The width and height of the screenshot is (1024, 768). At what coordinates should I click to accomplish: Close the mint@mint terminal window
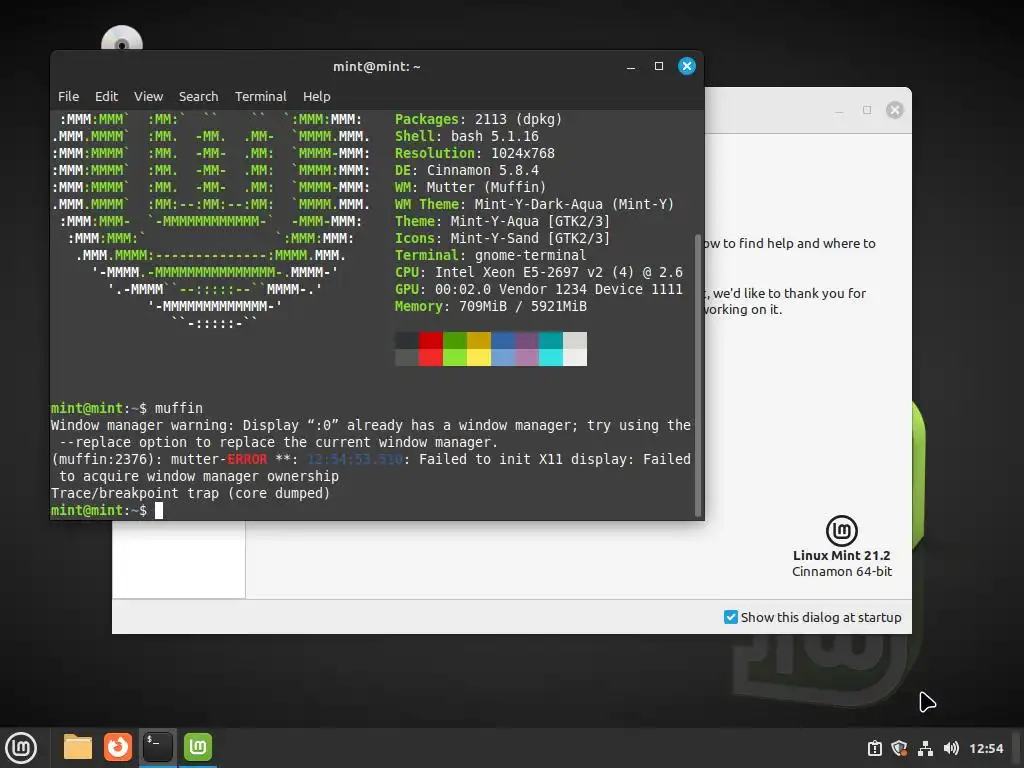[687, 66]
